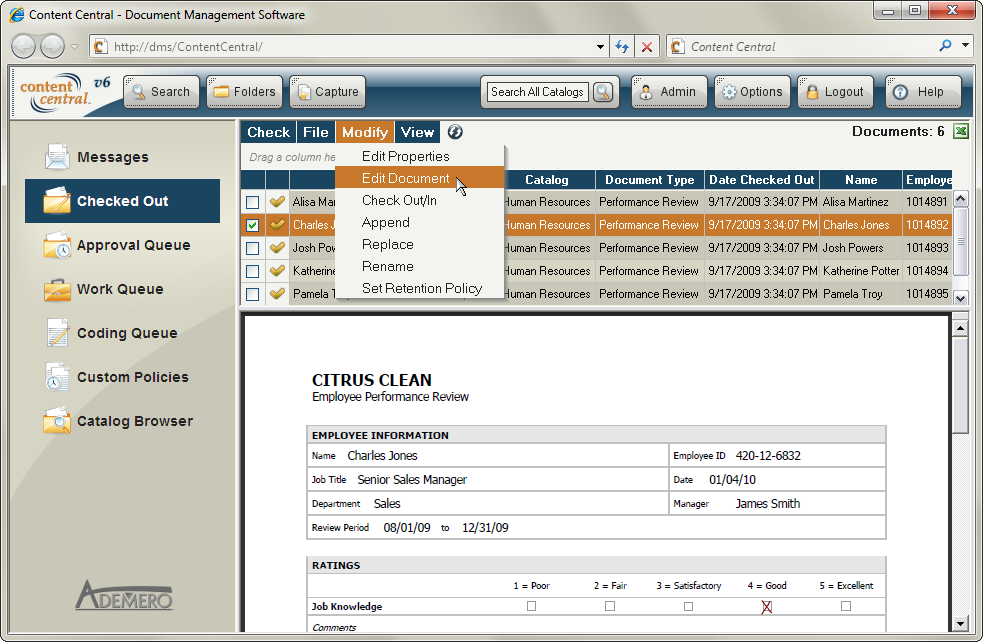Click the document preview vertical scrollbar thumb

click(x=960, y=385)
